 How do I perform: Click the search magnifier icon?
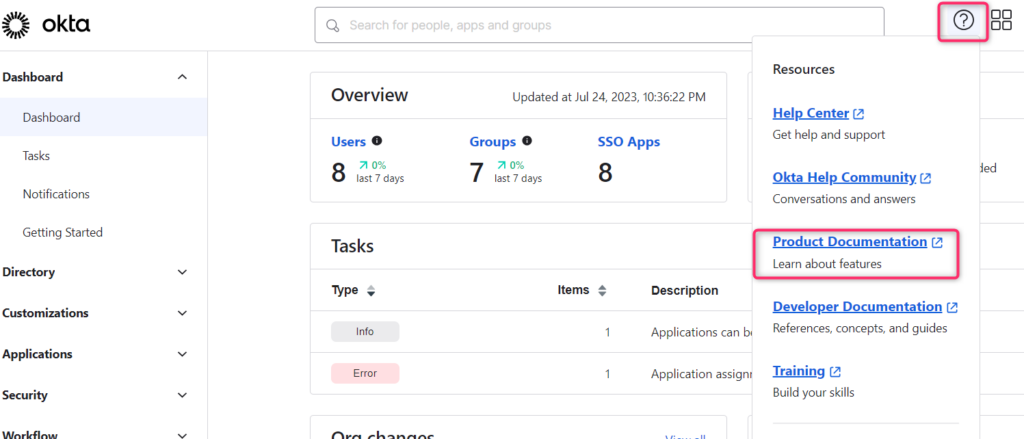(x=332, y=25)
